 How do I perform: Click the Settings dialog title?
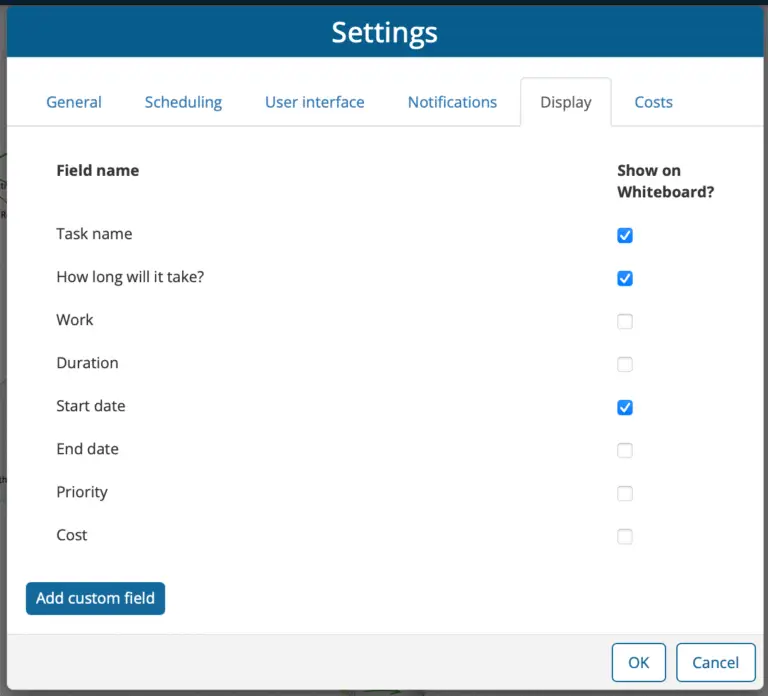click(x=384, y=33)
